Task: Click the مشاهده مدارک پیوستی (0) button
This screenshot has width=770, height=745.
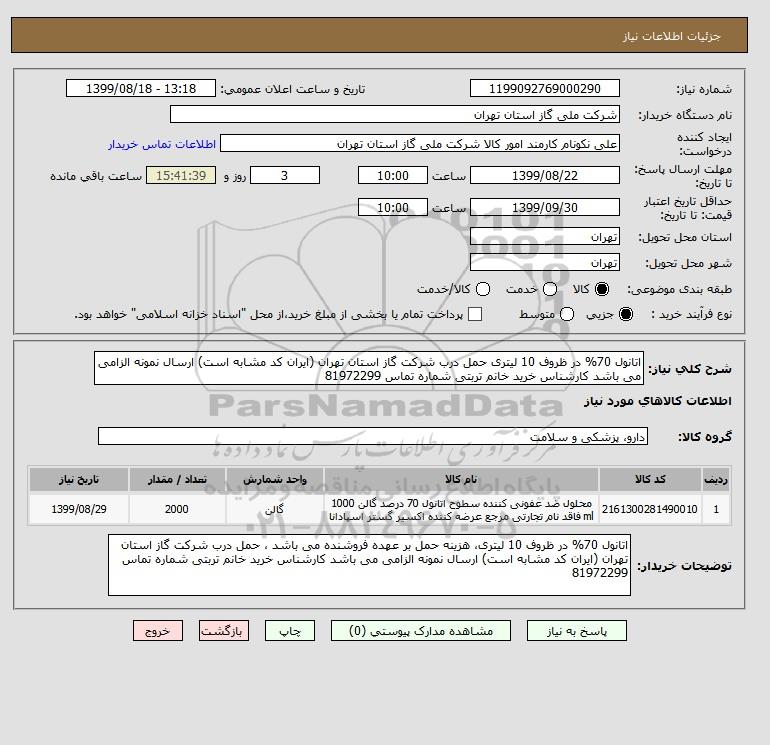Action: pos(421,631)
